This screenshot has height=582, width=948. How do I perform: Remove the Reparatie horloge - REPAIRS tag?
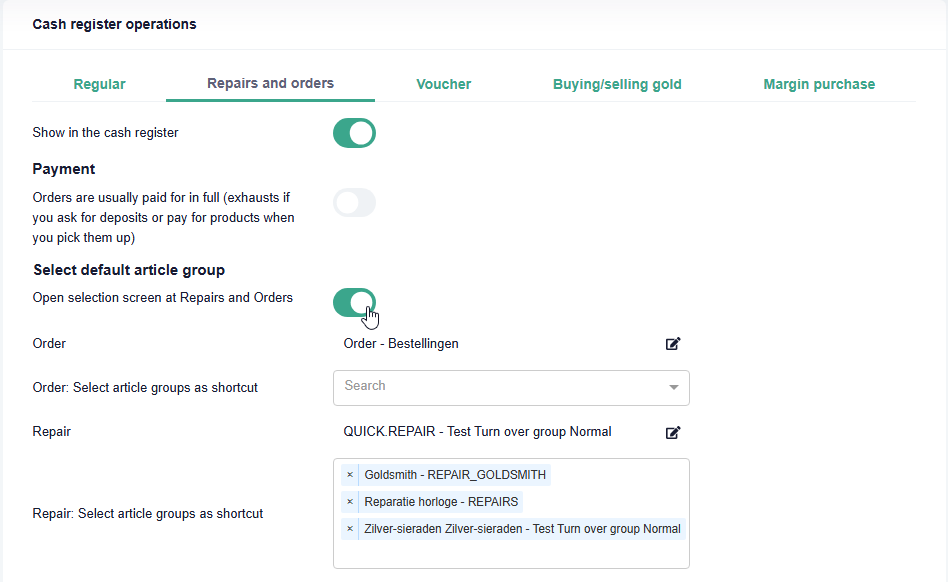click(350, 502)
